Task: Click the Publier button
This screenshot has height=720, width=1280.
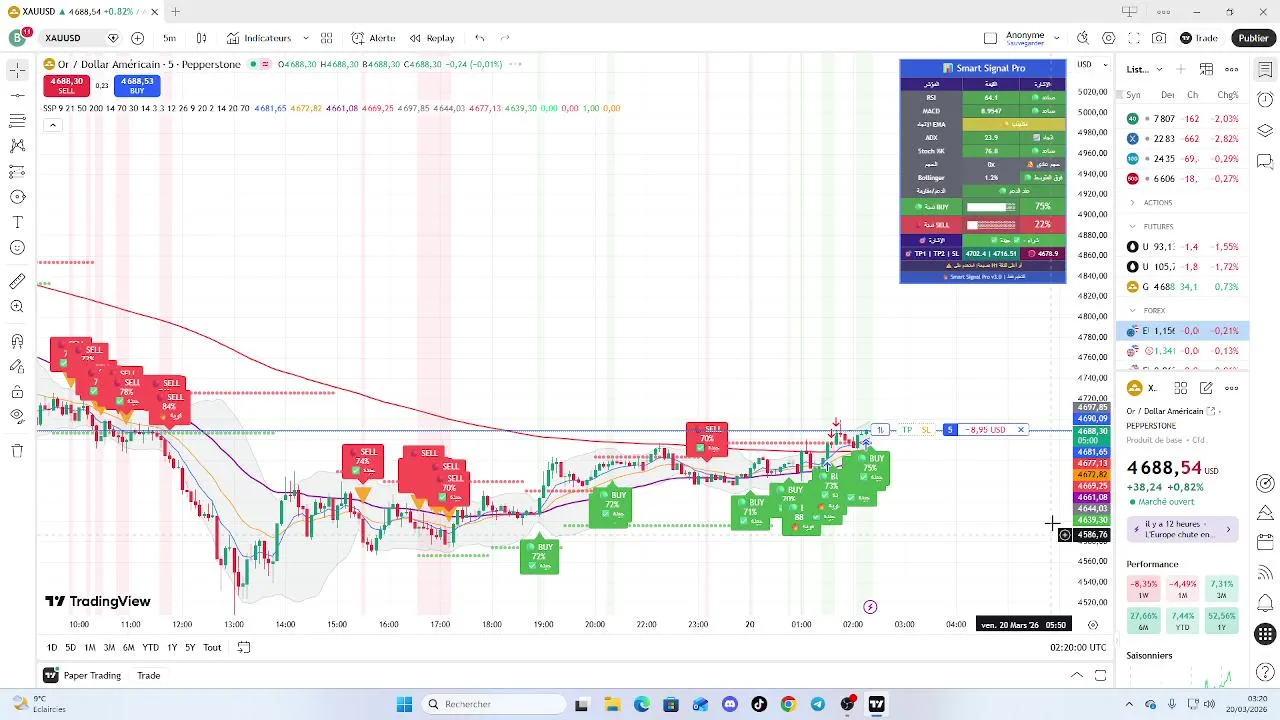Action: pos(1253,38)
